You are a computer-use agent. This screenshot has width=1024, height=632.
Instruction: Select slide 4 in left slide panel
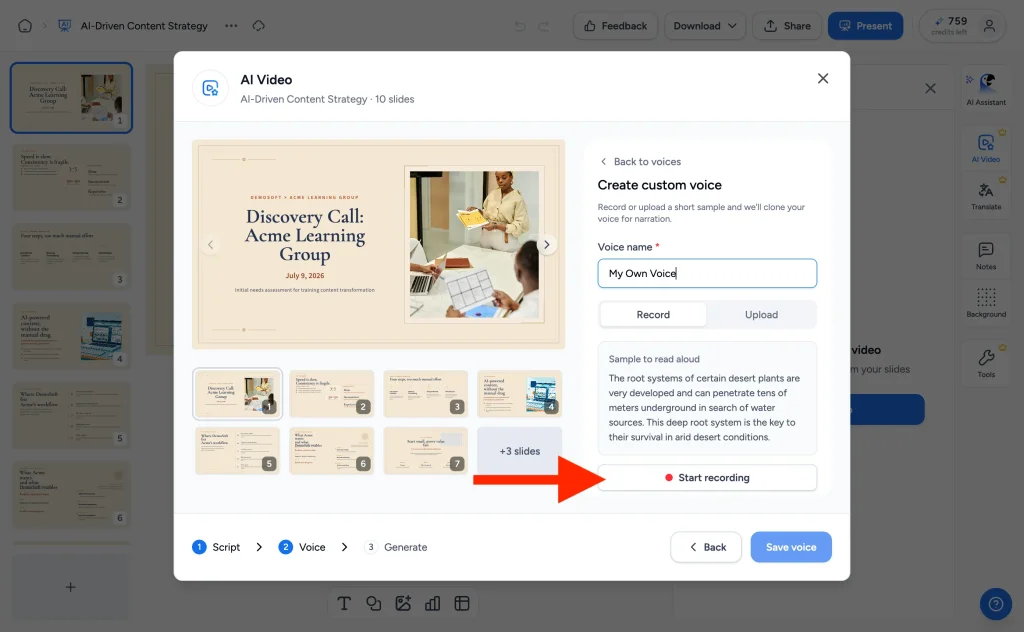(x=71, y=336)
